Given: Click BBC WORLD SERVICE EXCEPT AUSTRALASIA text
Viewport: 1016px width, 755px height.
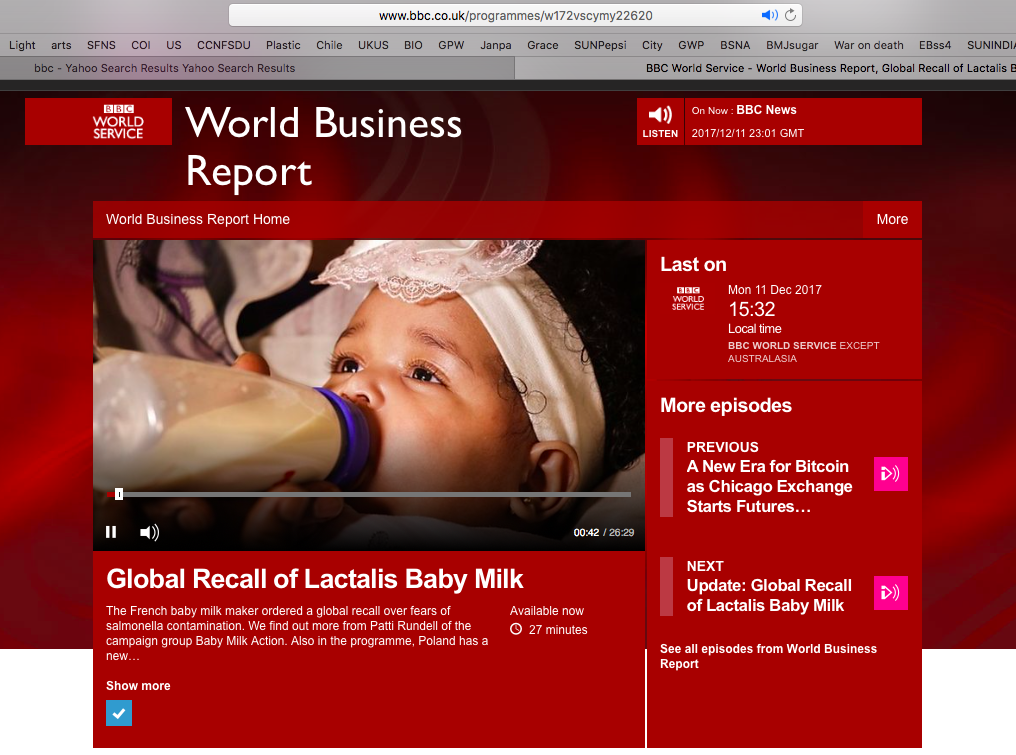Looking at the screenshot, I should tap(803, 352).
